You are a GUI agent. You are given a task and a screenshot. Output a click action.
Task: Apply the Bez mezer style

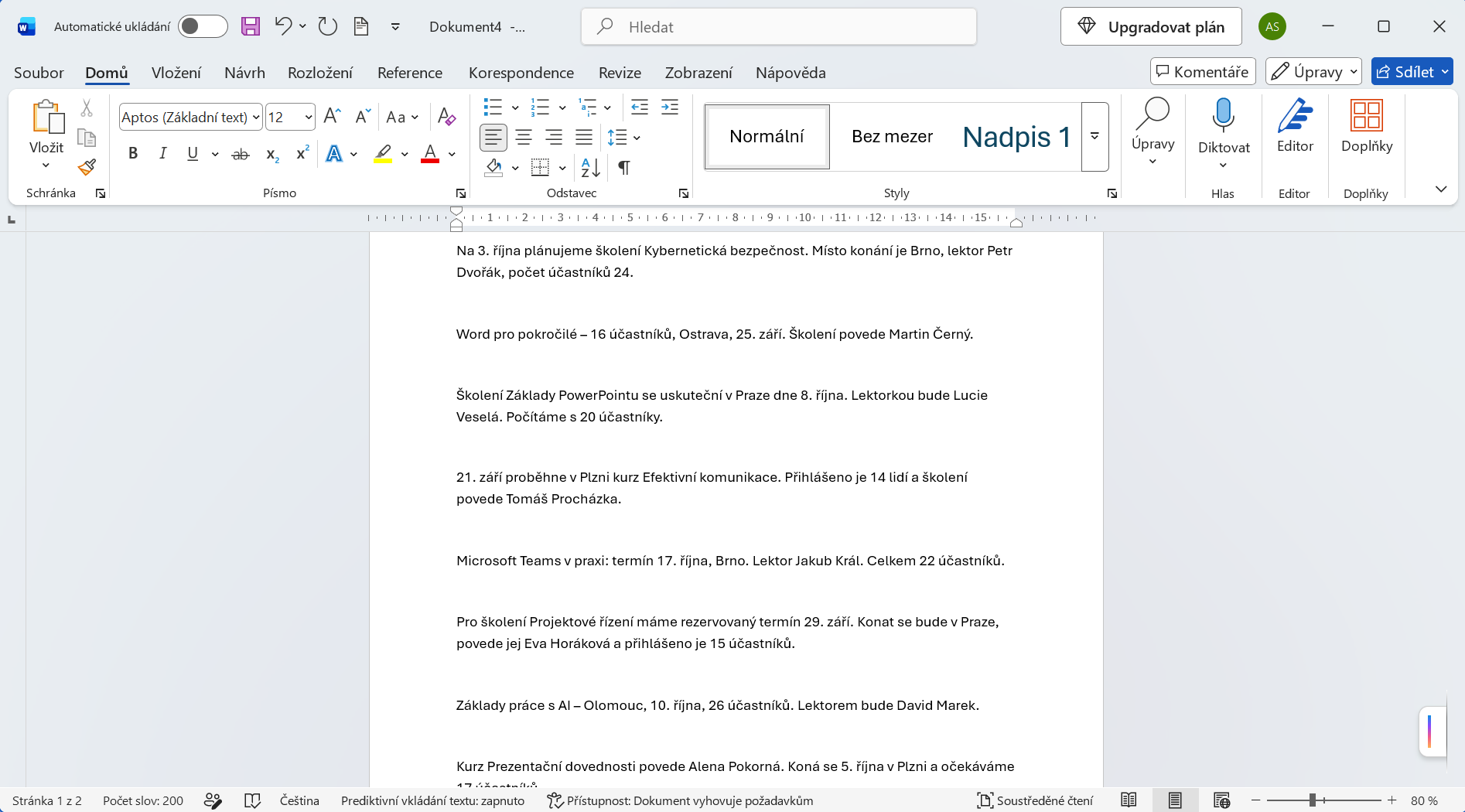(892, 137)
